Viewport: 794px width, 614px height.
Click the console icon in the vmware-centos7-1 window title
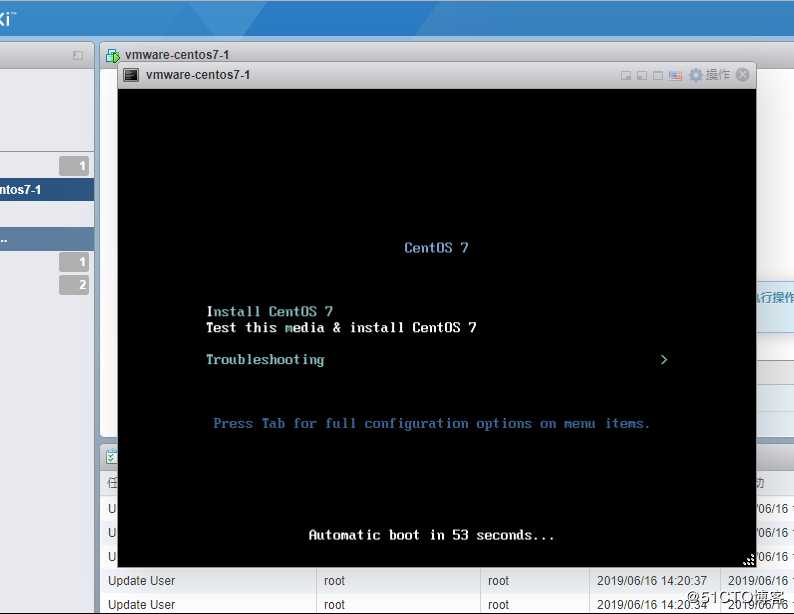pos(131,75)
